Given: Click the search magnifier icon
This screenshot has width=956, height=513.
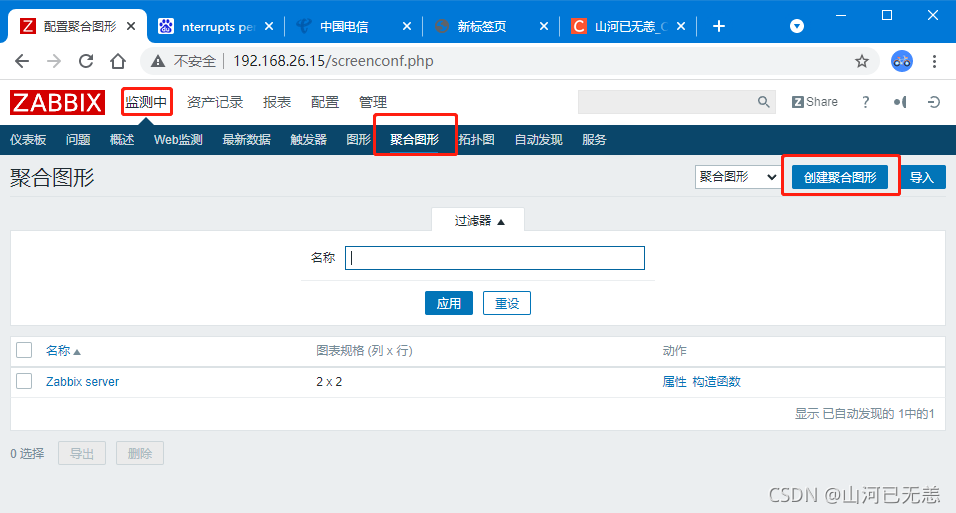Looking at the screenshot, I should point(763,102).
